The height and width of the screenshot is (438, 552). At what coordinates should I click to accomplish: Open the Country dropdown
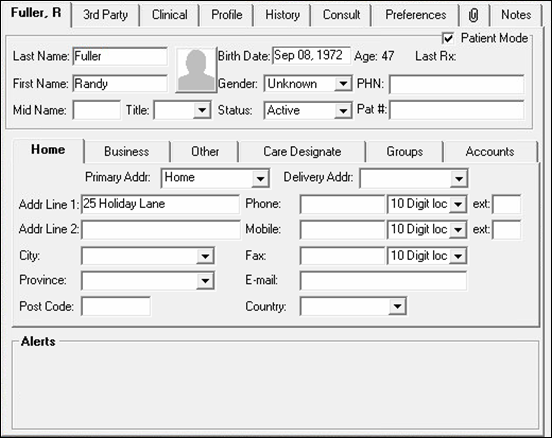coord(397,306)
